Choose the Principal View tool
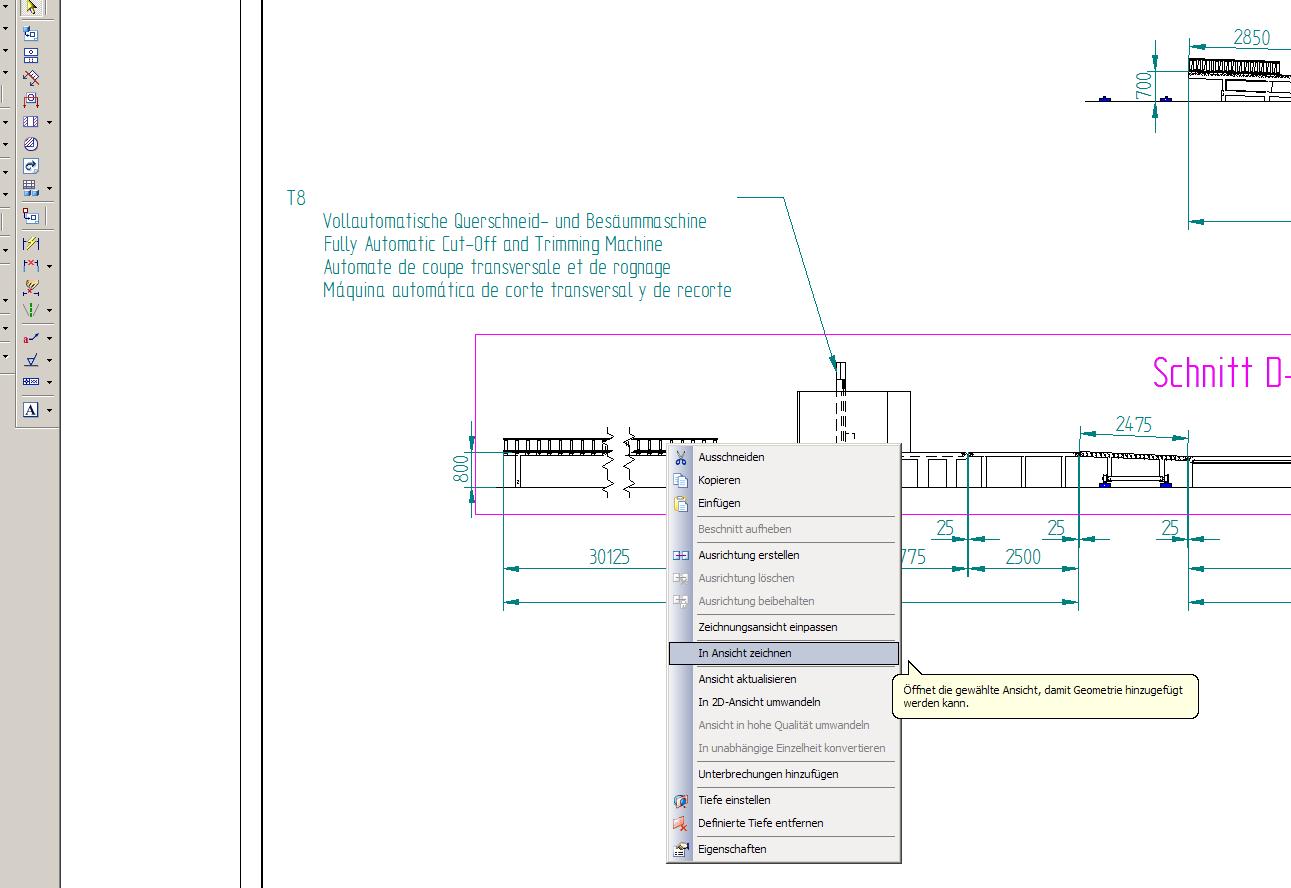The width and height of the screenshot is (1291, 888). coord(31,55)
